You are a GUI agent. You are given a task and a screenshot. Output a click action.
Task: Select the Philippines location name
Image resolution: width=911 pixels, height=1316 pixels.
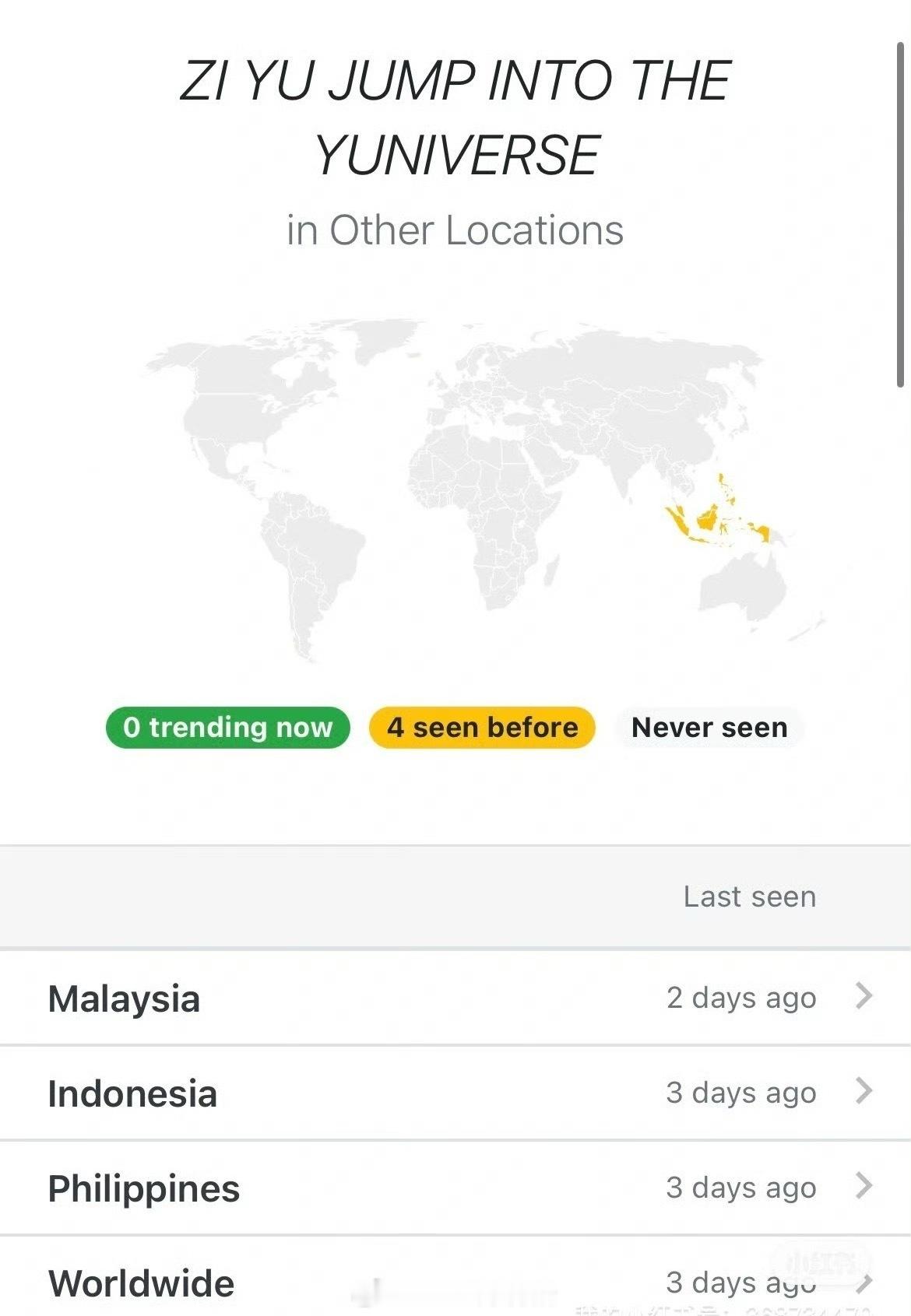144,1189
